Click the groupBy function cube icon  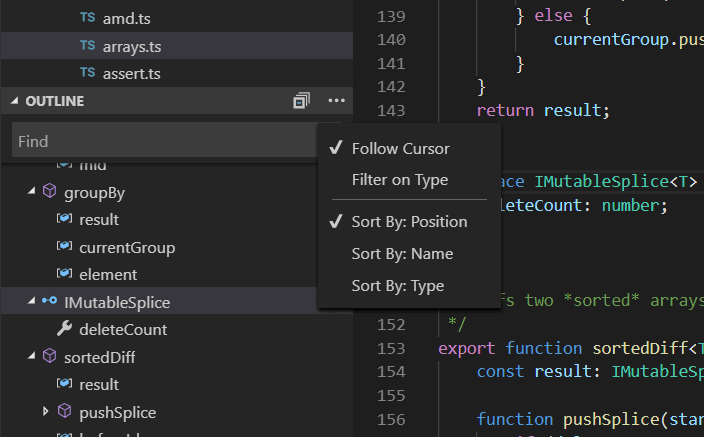[x=49, y=192]
